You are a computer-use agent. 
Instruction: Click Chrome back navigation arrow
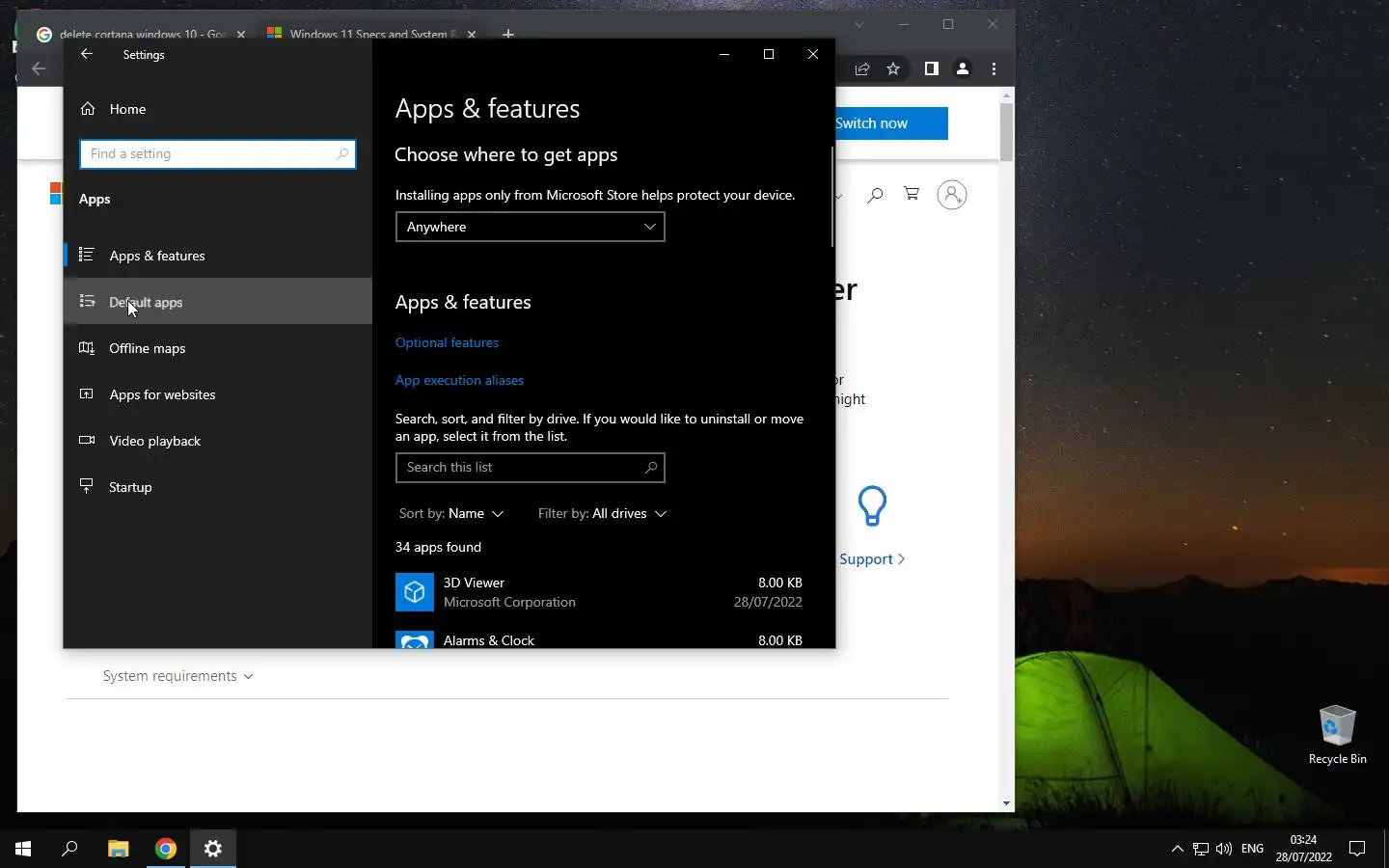39,68
